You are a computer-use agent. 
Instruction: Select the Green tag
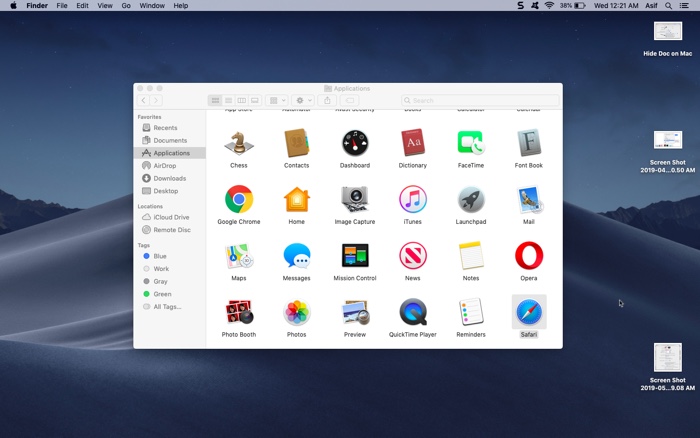[170, 294]
